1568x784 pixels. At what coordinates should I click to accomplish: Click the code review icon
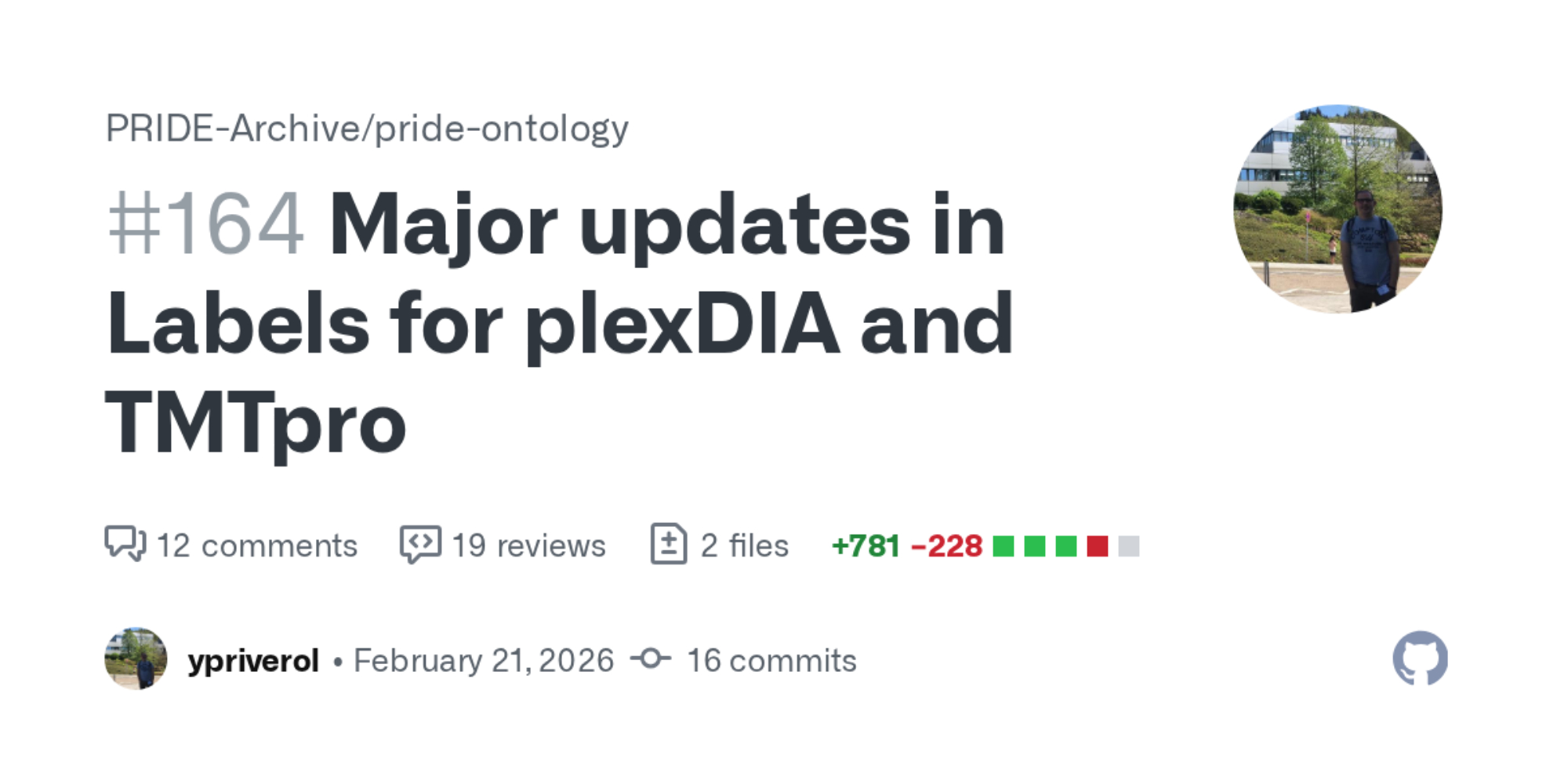(420, 544)
